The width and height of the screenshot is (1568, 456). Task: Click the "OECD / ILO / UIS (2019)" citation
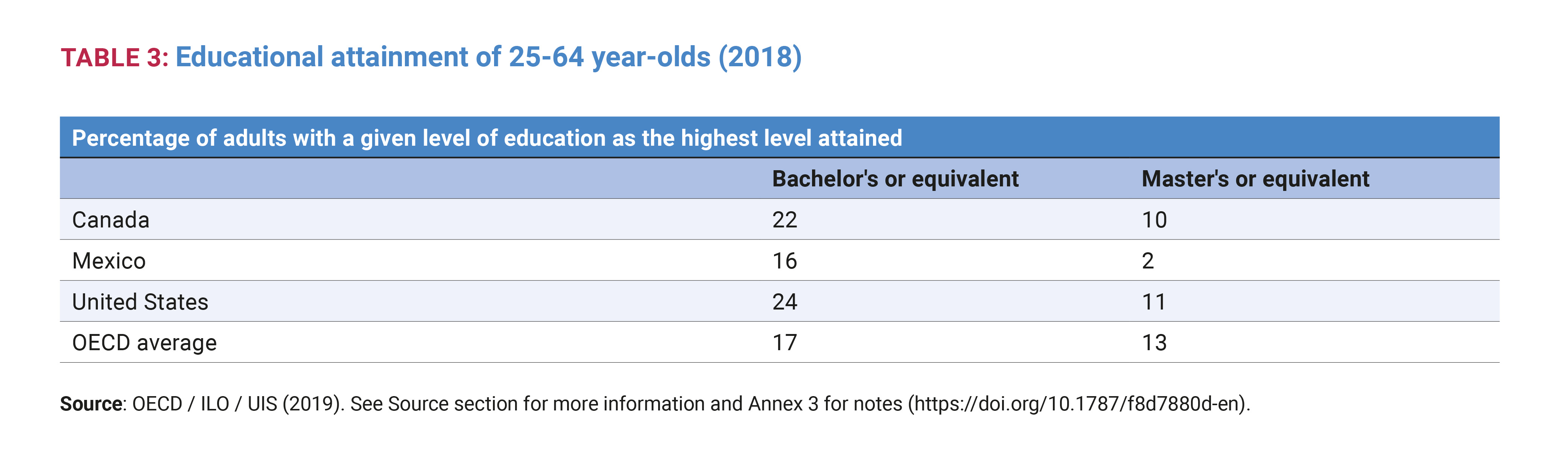click(236, 404)
